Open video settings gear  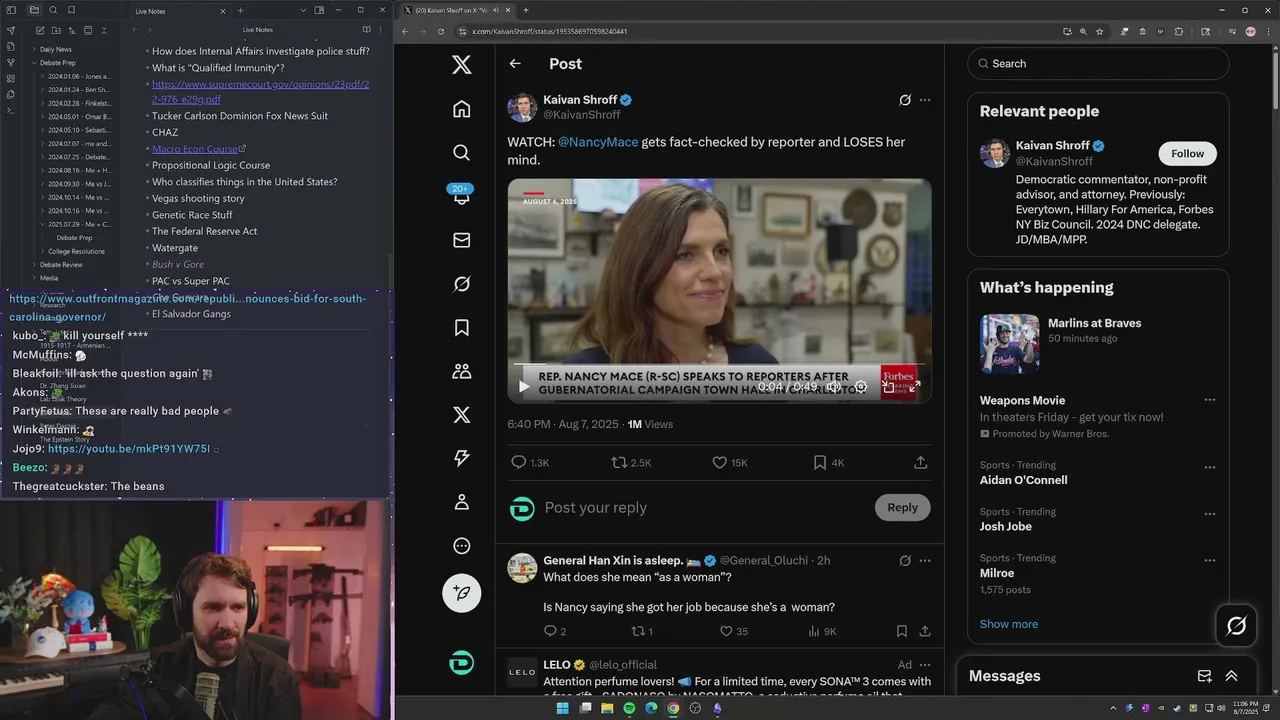860,386
